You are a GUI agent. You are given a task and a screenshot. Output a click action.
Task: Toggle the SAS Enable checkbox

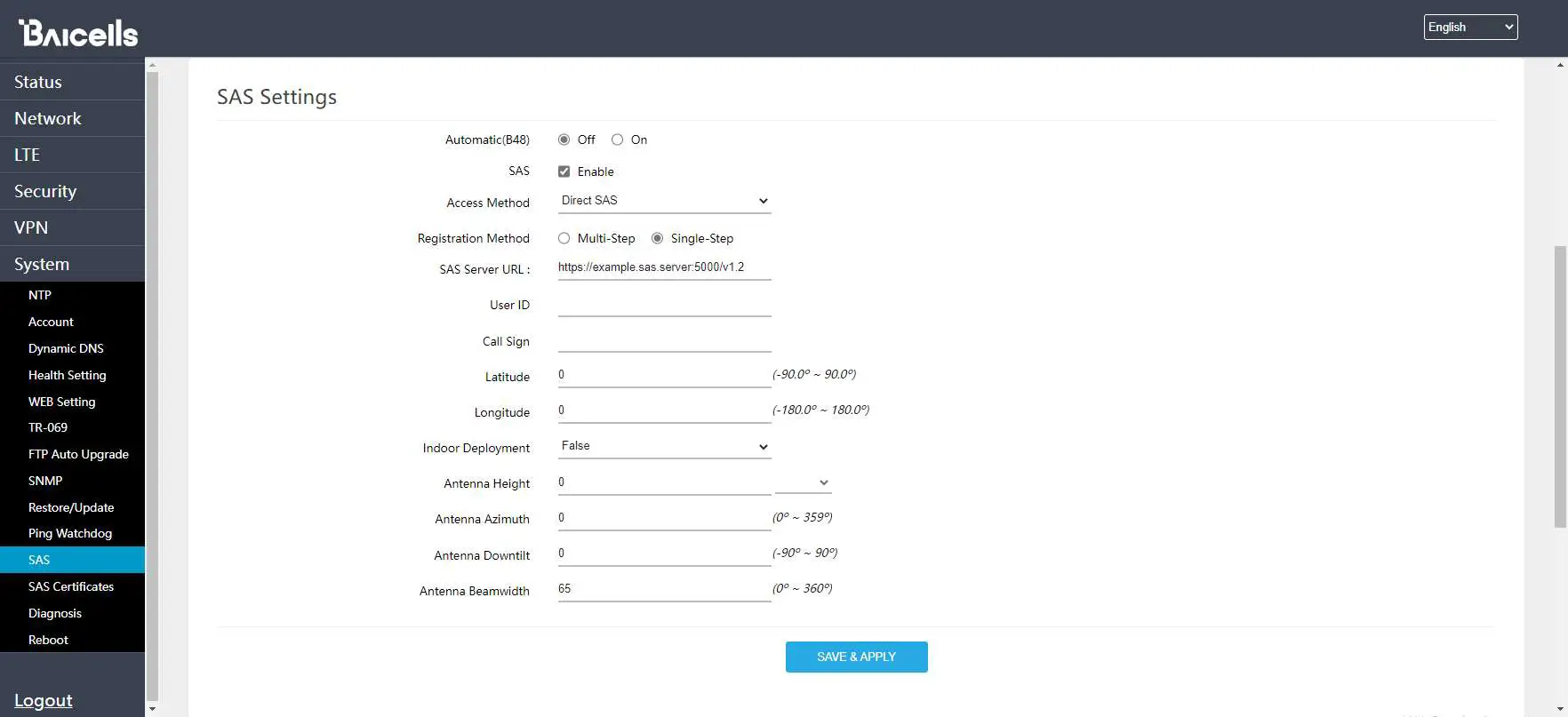(564, 171)
